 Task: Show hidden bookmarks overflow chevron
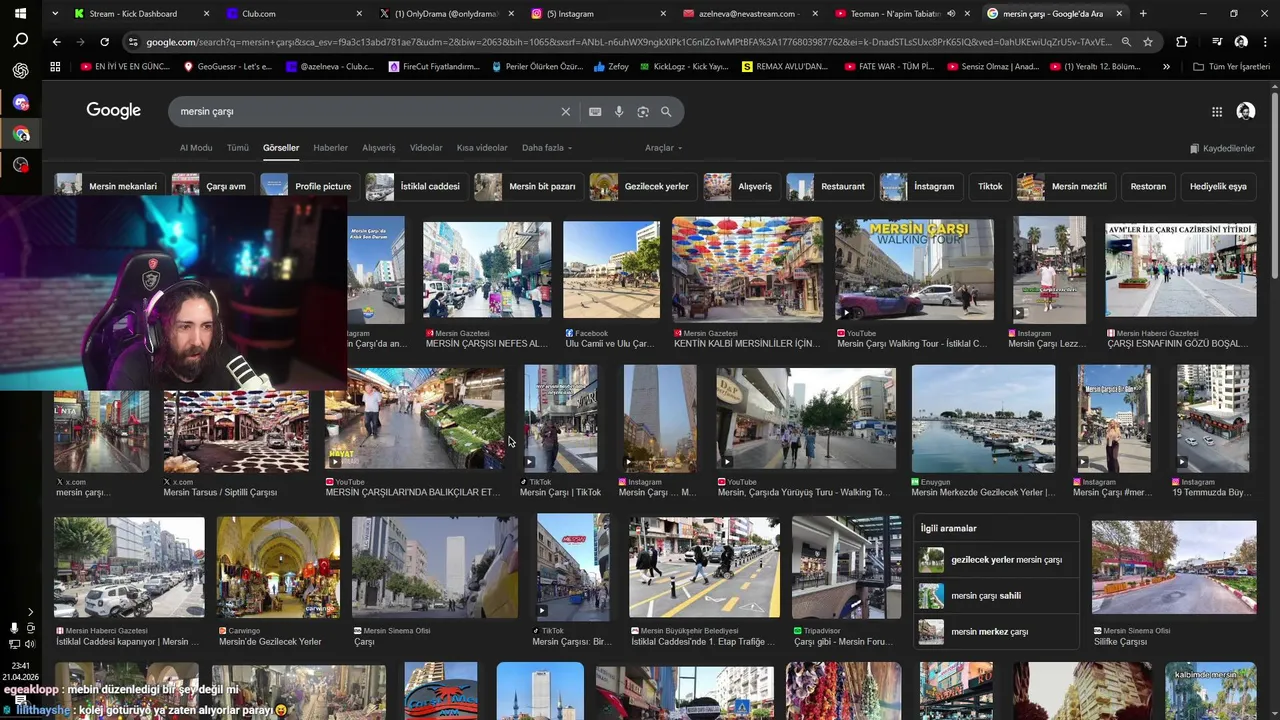click(x=1166, y=67)
